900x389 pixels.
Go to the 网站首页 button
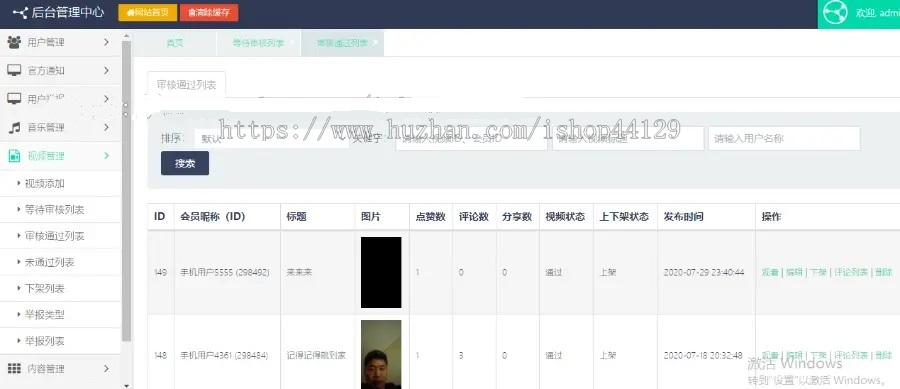pyautogui.click(x=148, y=13)
